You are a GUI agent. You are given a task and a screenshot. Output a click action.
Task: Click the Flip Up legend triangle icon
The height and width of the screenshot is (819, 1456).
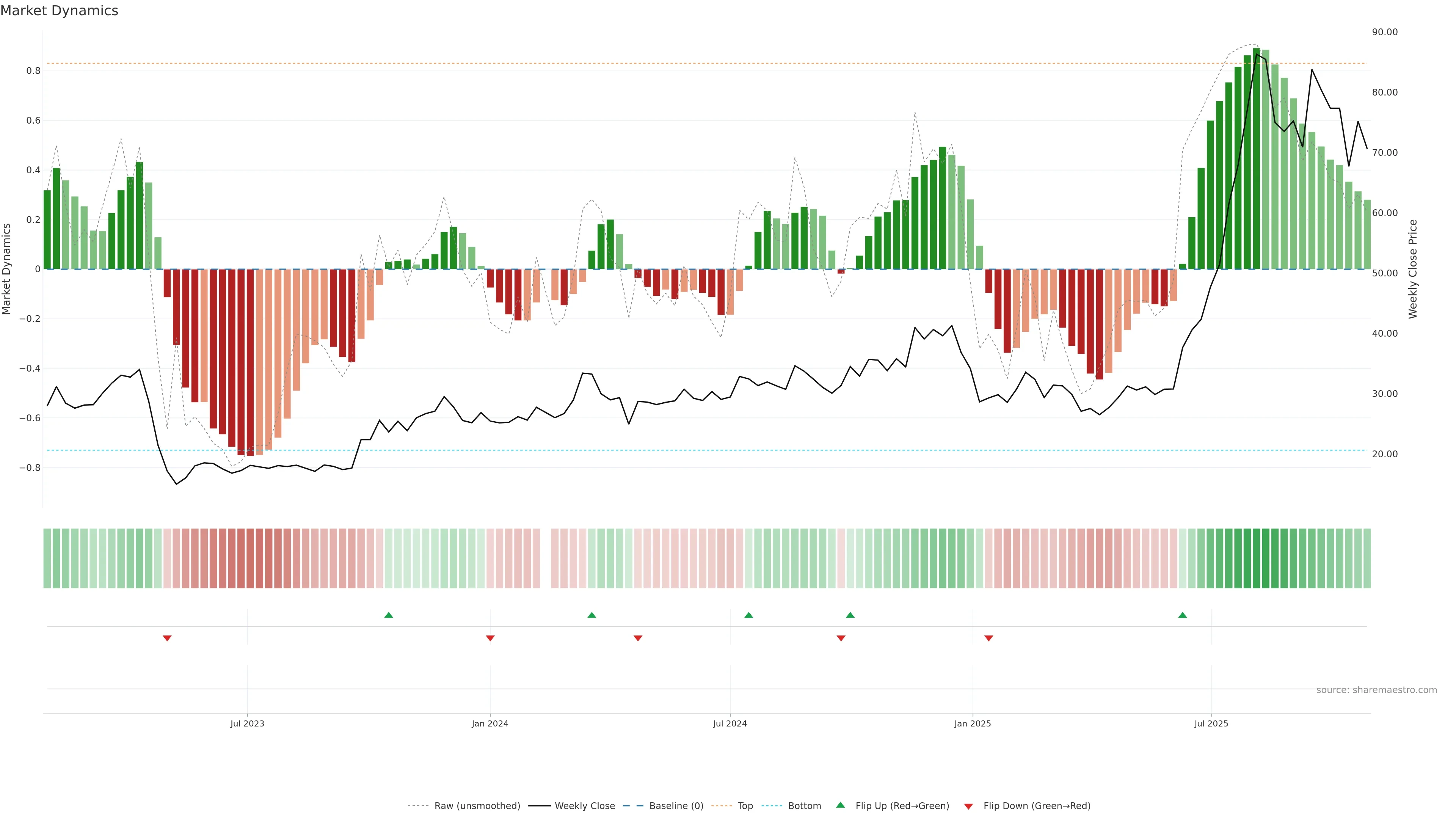pyautogui.click(x=840, y=805)
